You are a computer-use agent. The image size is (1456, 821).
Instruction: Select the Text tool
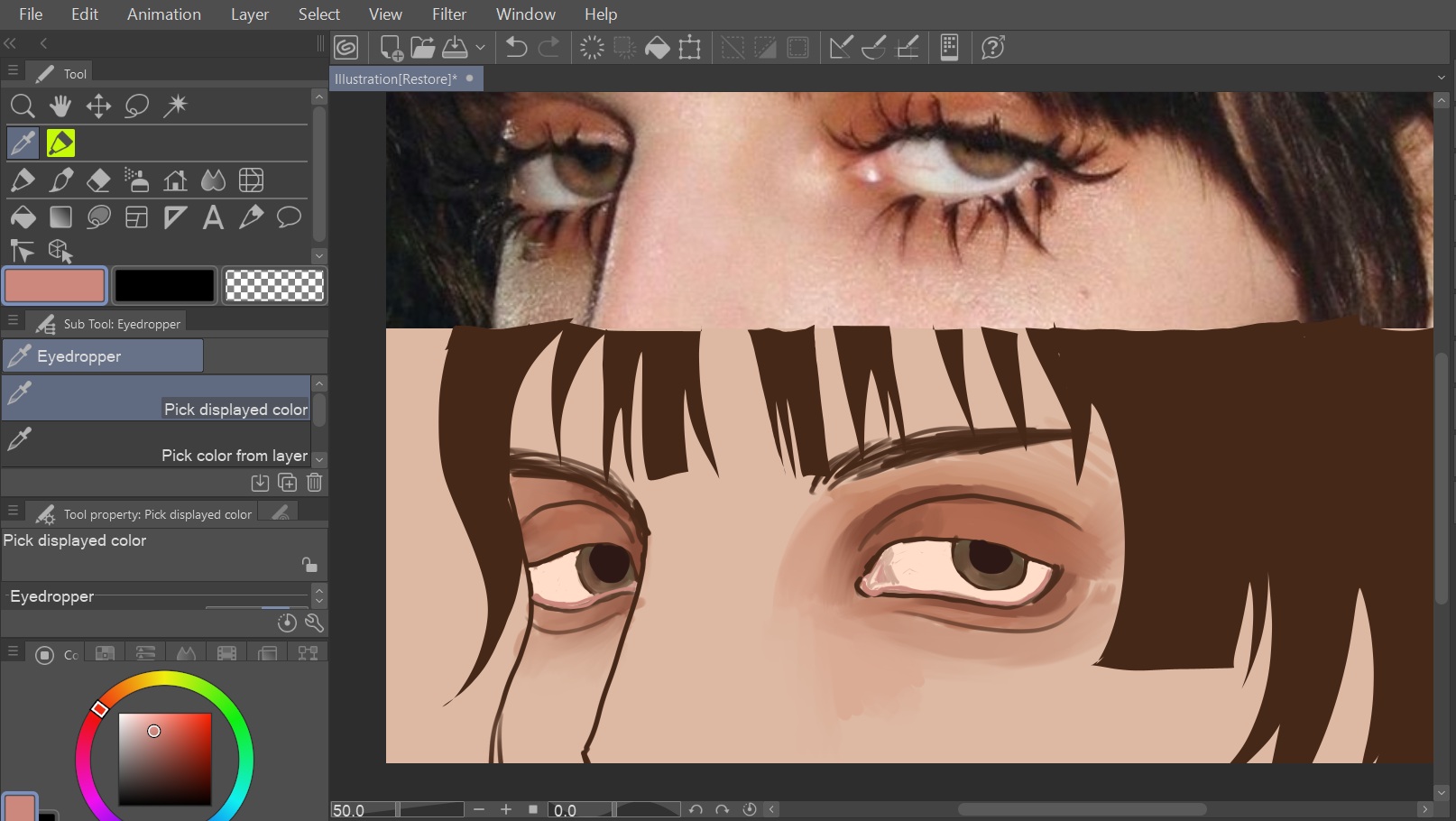click(213, 217)
